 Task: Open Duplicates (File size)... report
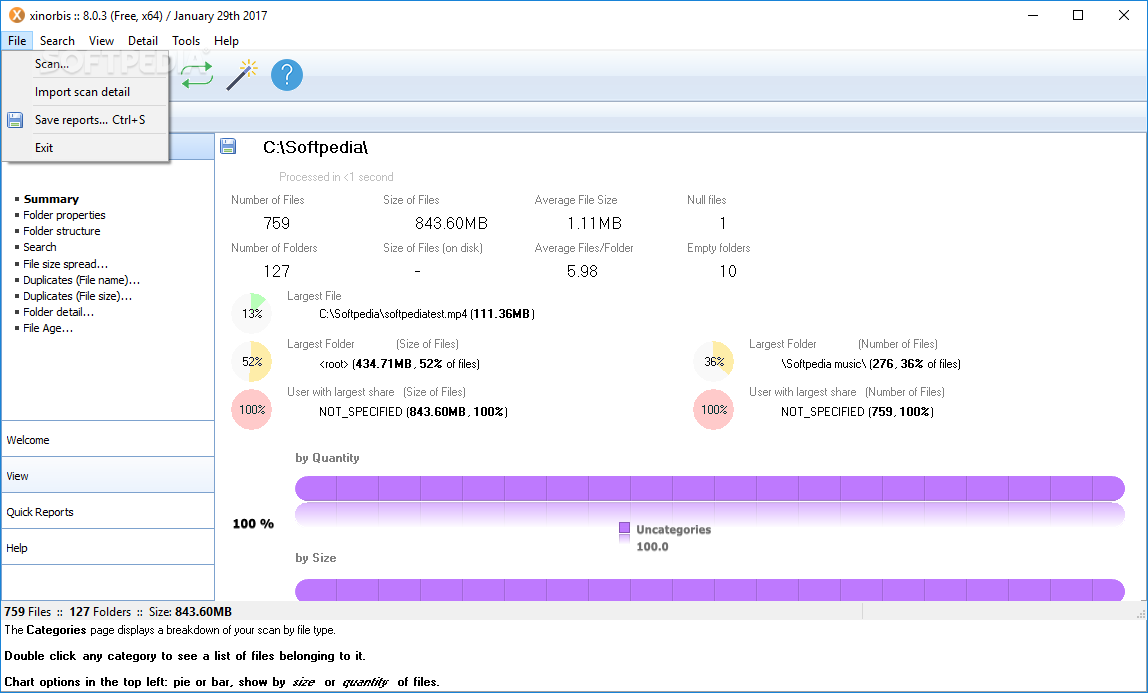78,296
